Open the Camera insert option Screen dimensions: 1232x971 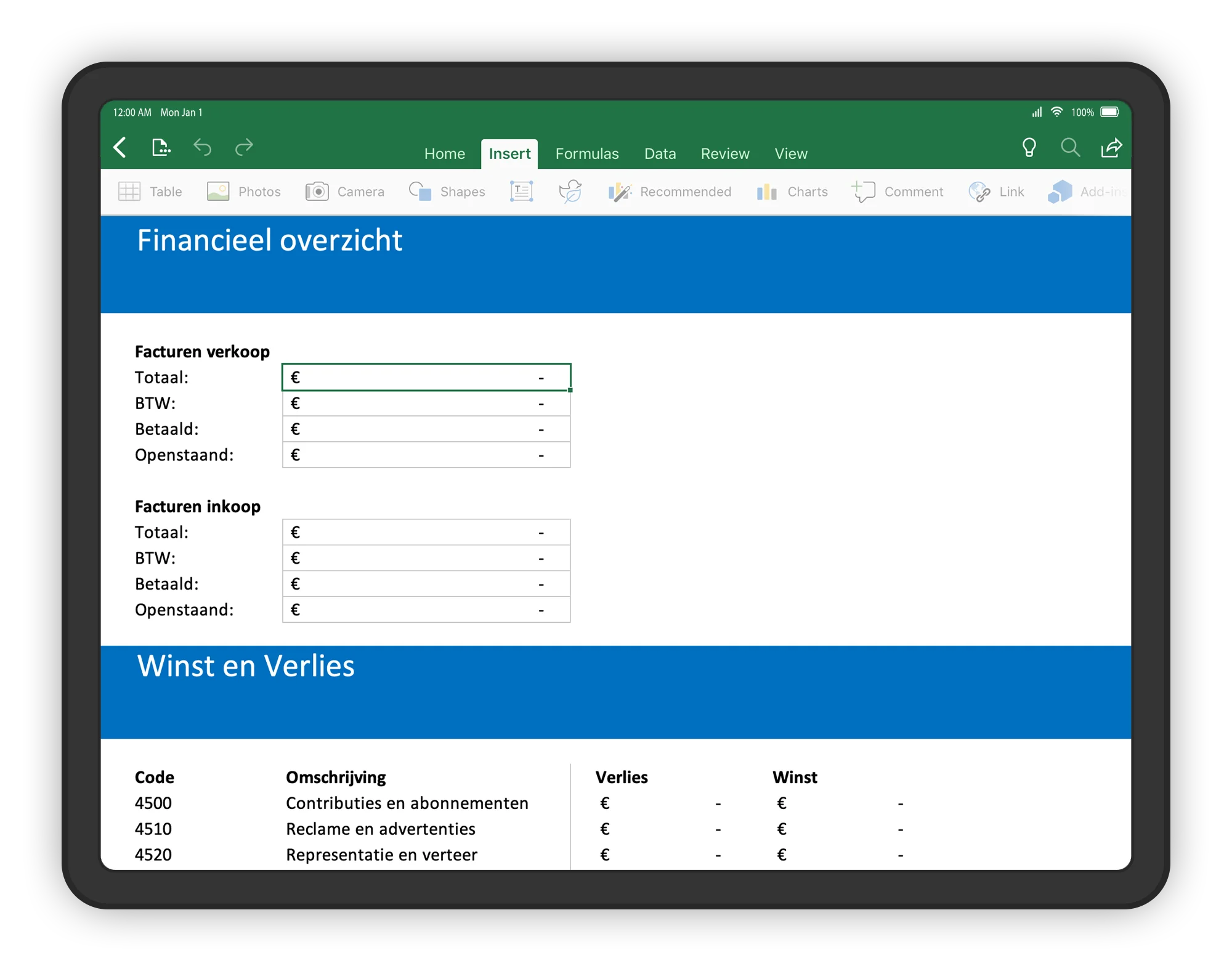[344, 192]
